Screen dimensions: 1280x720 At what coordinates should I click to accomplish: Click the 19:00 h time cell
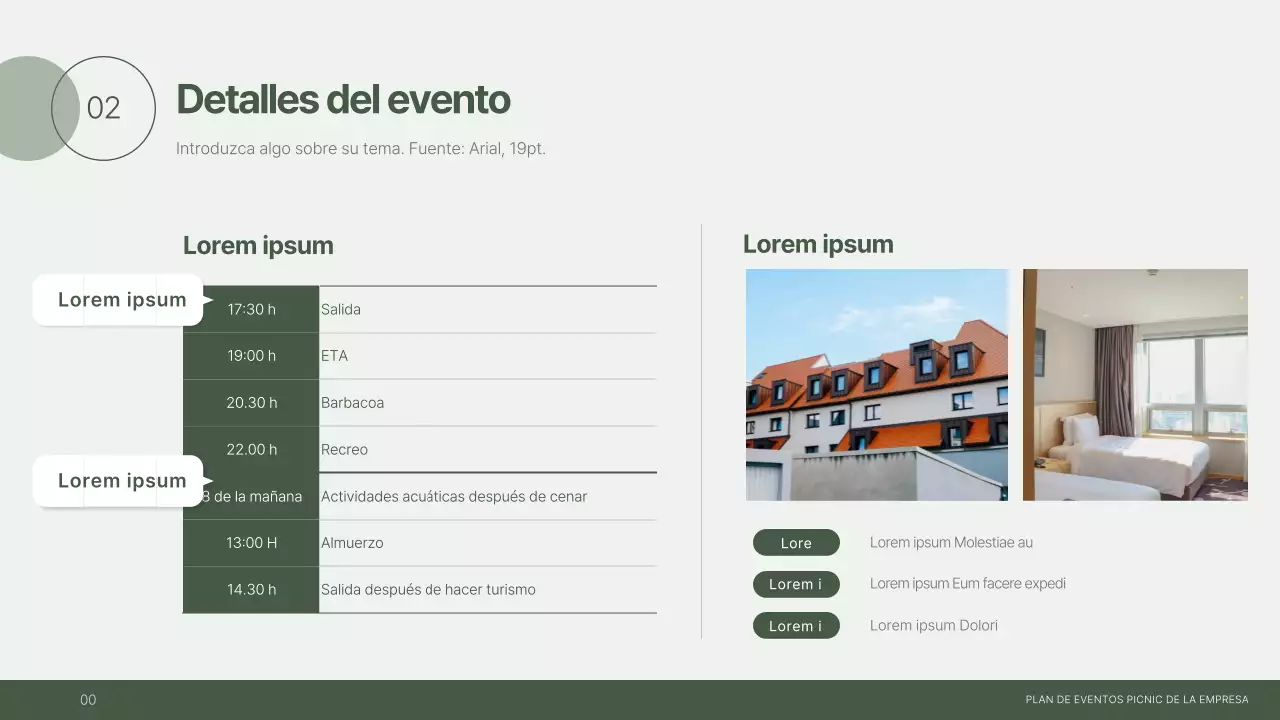tap(251, 356)
